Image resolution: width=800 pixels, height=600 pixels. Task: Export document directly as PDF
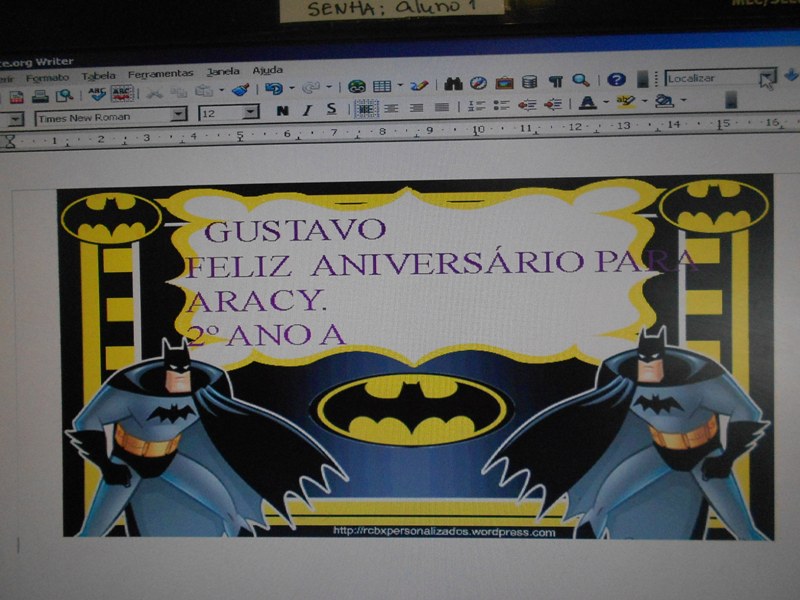pyautogui.click(x=17, y=96)
